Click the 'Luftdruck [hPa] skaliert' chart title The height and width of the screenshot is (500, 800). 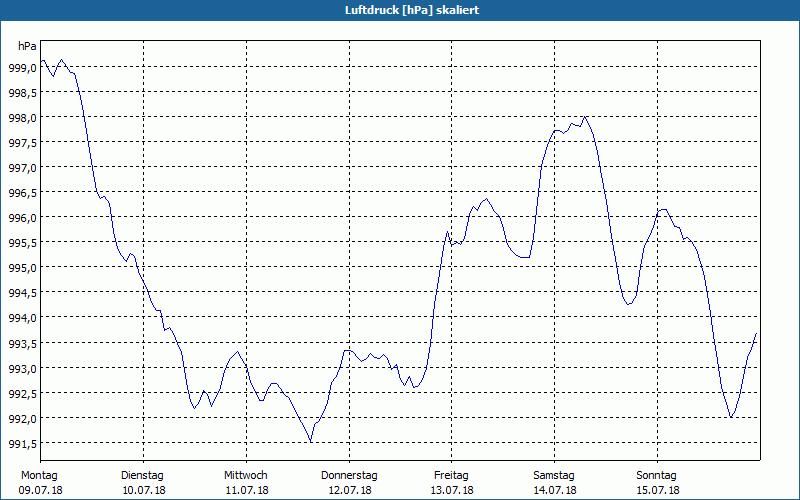coord(412,10)
